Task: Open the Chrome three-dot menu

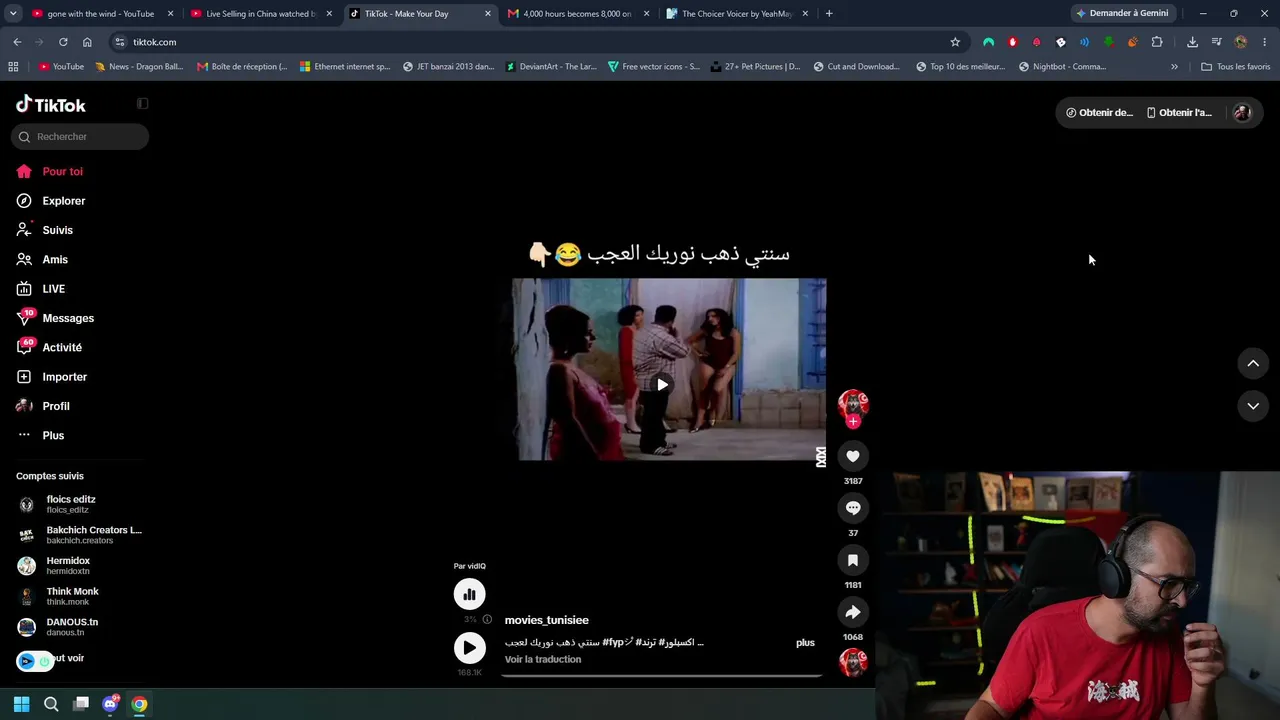Action: [1264, 42]
